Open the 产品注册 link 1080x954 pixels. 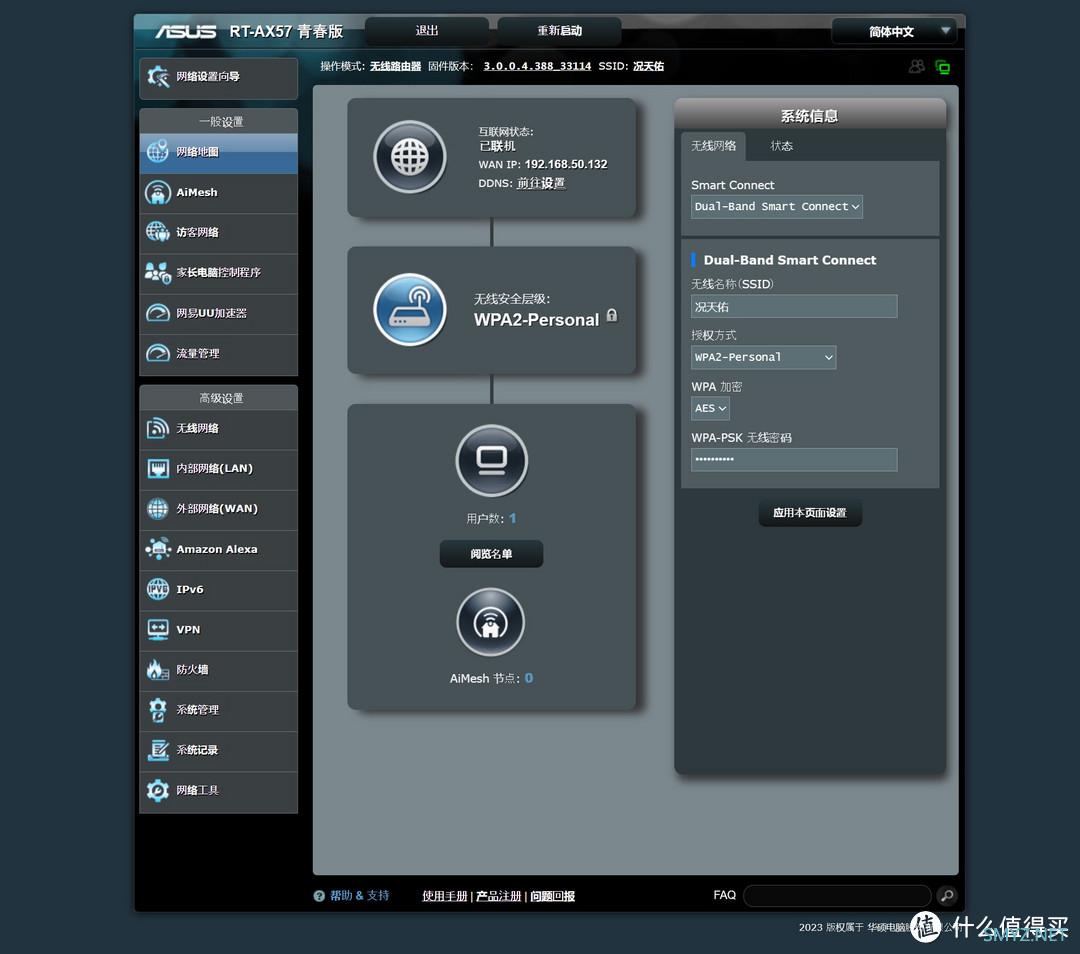499,895
